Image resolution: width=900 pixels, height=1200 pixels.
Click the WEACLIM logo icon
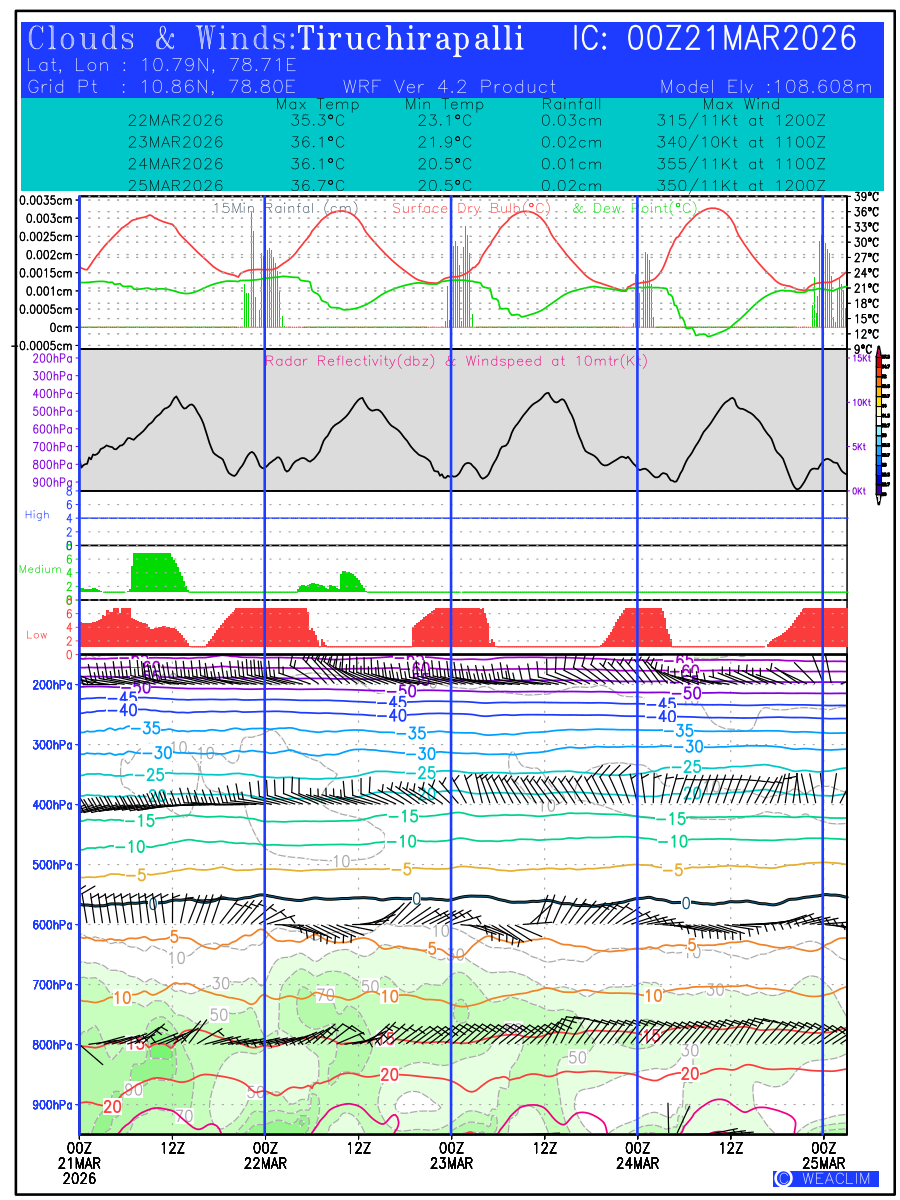783,1179
